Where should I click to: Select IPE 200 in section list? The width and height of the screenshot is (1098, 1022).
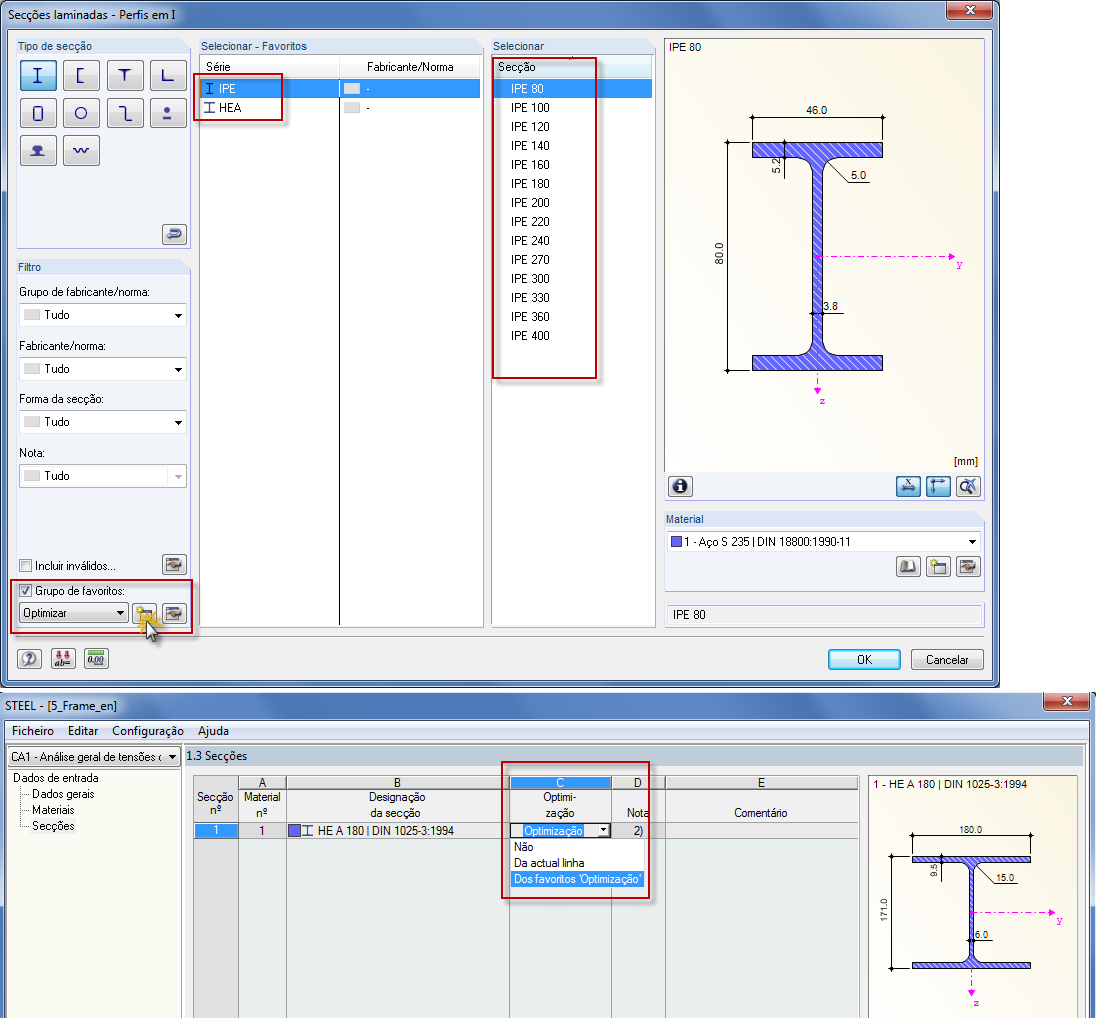pyautogui.click(x=530, y=202)
